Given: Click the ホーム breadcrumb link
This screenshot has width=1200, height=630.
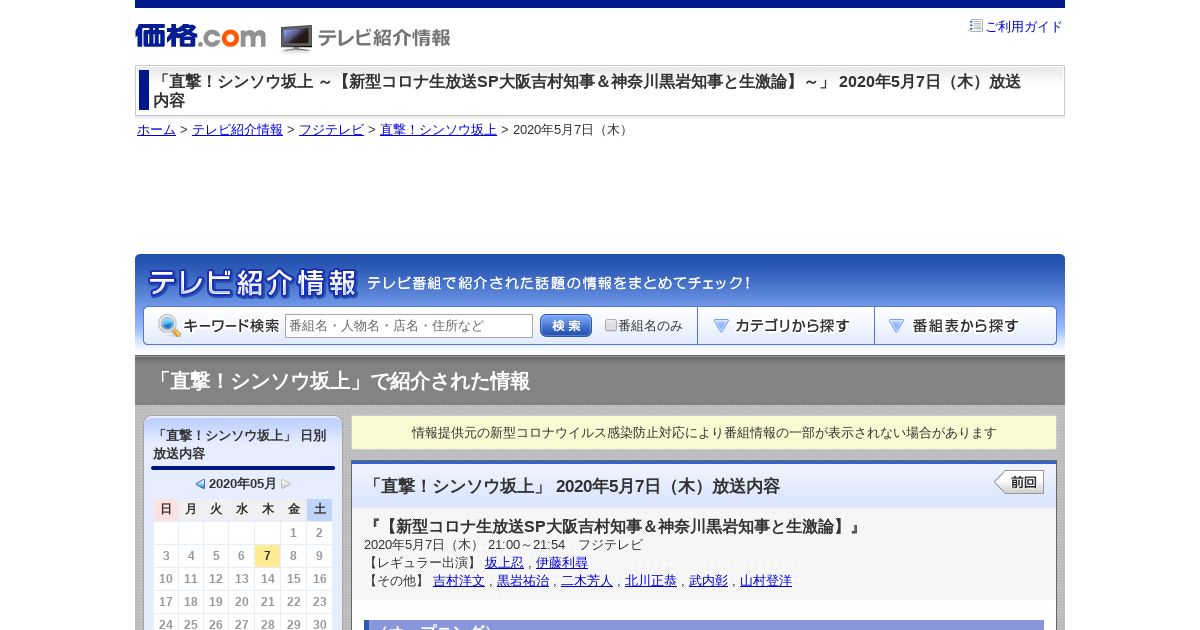Looking at the screenshot, I should pyautogui.click(x=156, y=130).
